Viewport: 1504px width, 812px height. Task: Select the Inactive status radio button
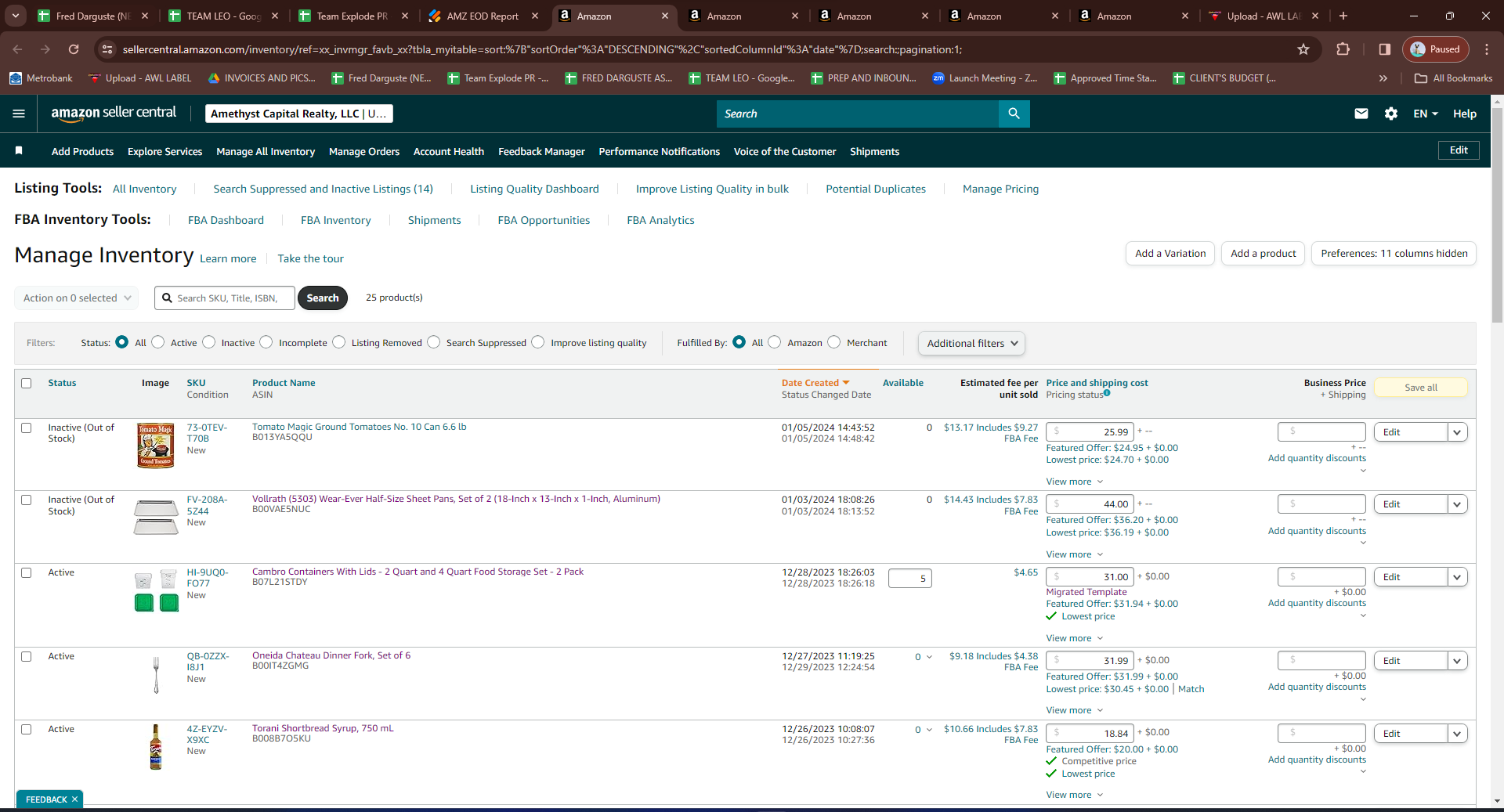pos(209,342)
